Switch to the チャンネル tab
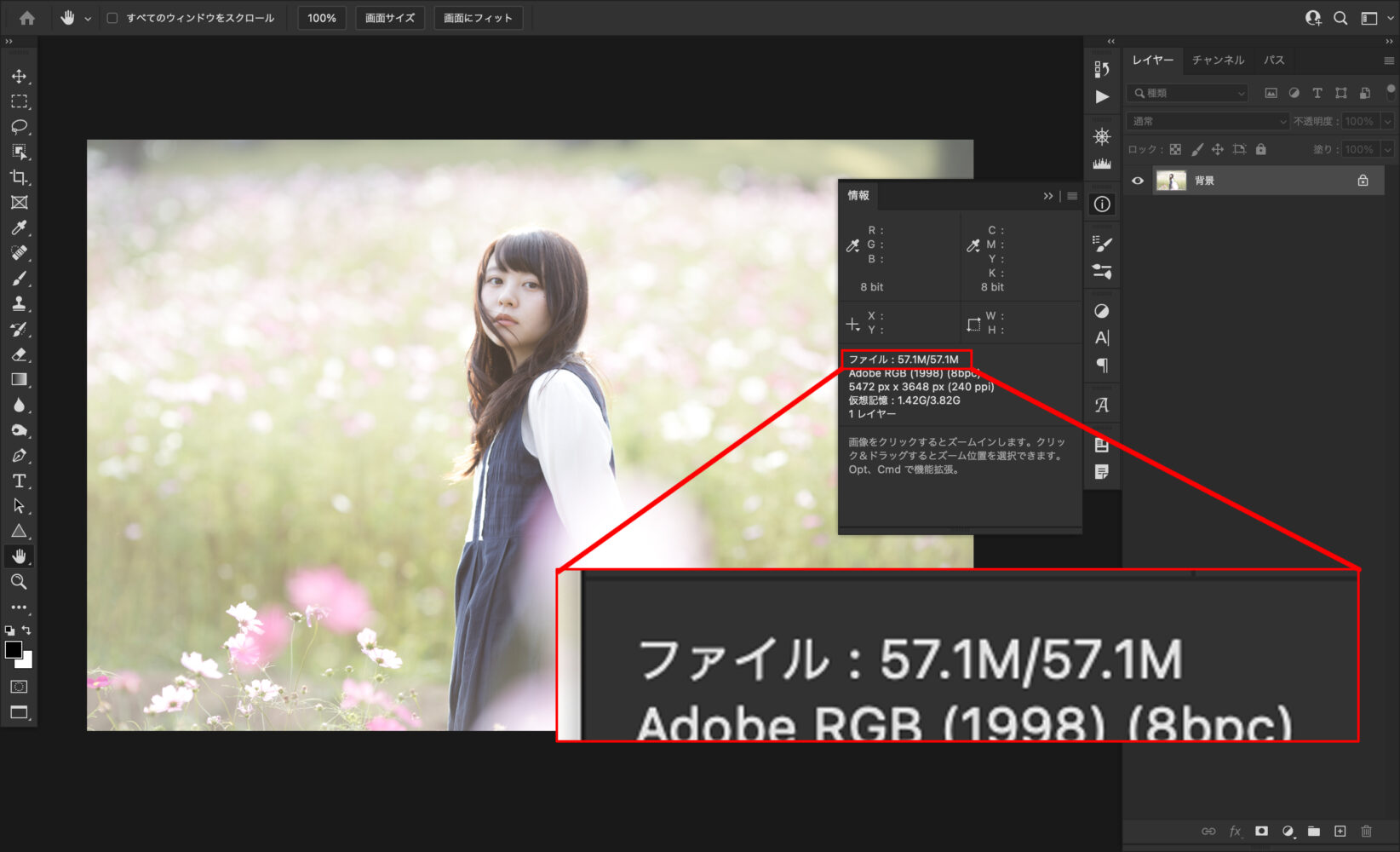The width and height of the screenshot is (1400, 852). [x=1218, y=60]
